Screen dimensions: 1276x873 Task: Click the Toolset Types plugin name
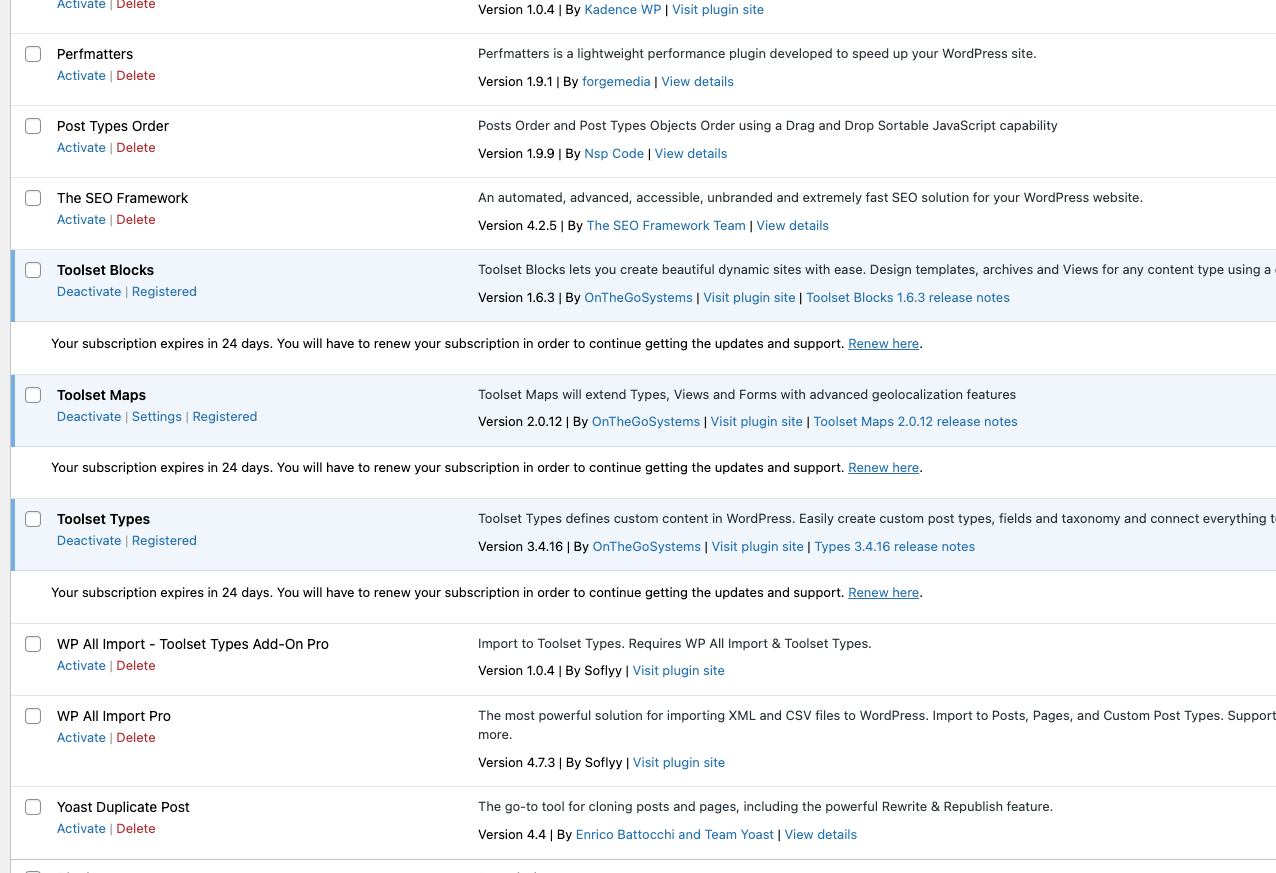coord(103,519)
